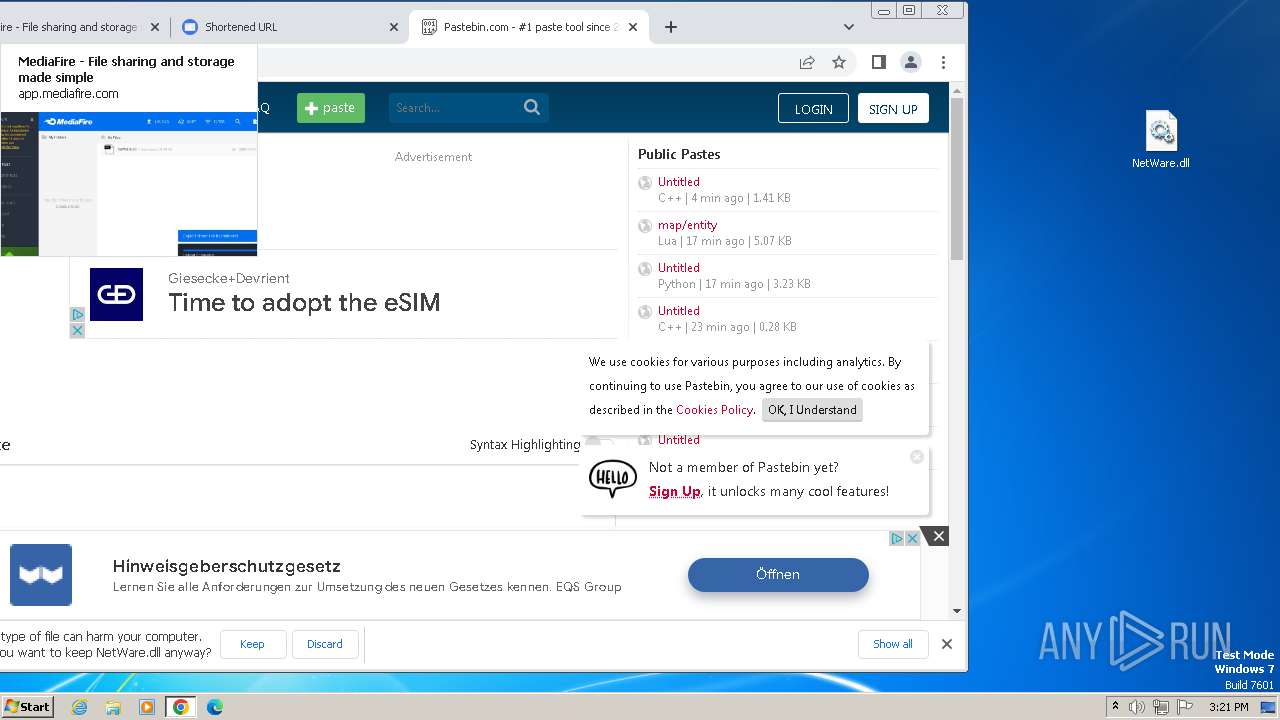Open the C++ Untitled paste from 4 min ago

pyautogui.click(x=678, y=182)
